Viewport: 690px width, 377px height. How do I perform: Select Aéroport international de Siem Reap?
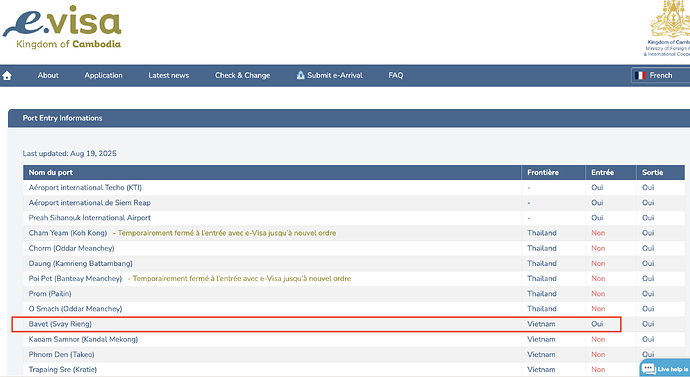[x=89, y=203]
